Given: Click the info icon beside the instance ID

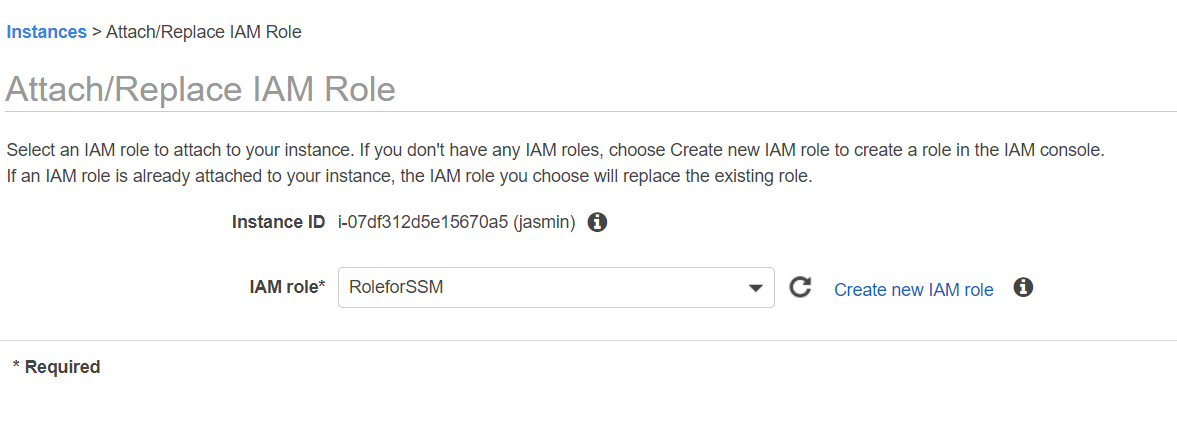Looking at the screenshot, I should pyautogui.click(x=597, y=222).
